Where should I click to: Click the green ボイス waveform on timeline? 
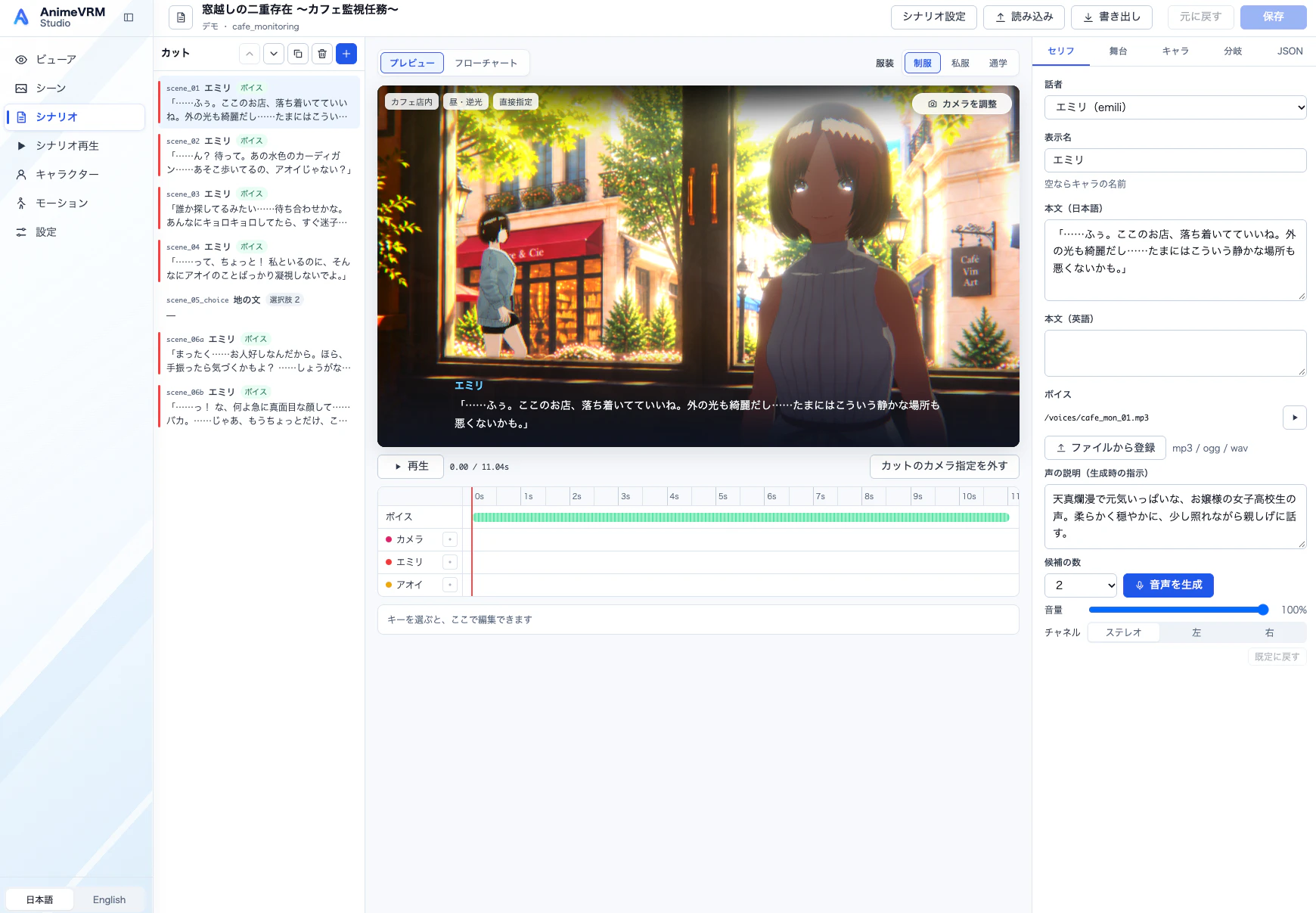click(x=741, y=517)
